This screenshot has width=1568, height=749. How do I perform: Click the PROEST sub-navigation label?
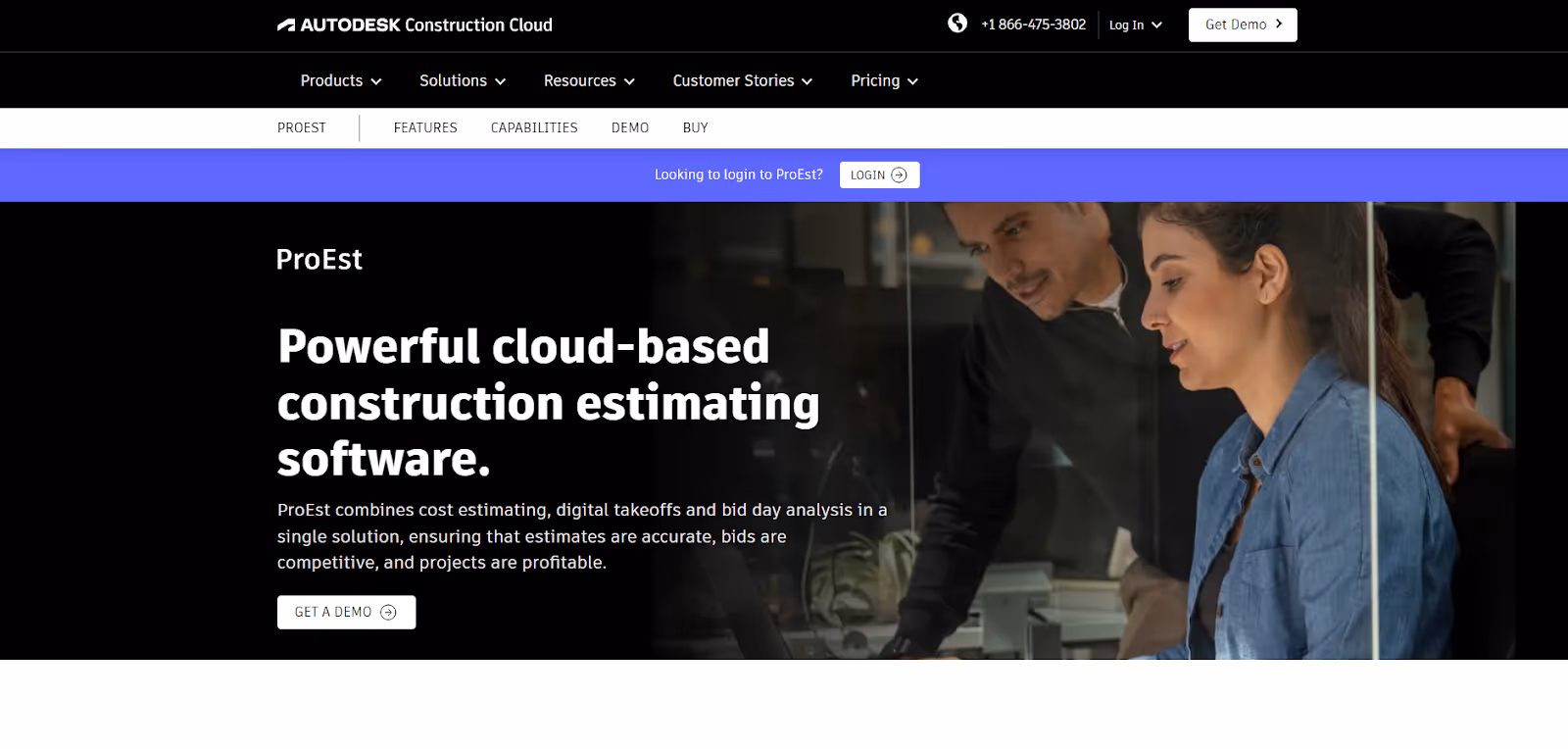click(x=302, y=127)
